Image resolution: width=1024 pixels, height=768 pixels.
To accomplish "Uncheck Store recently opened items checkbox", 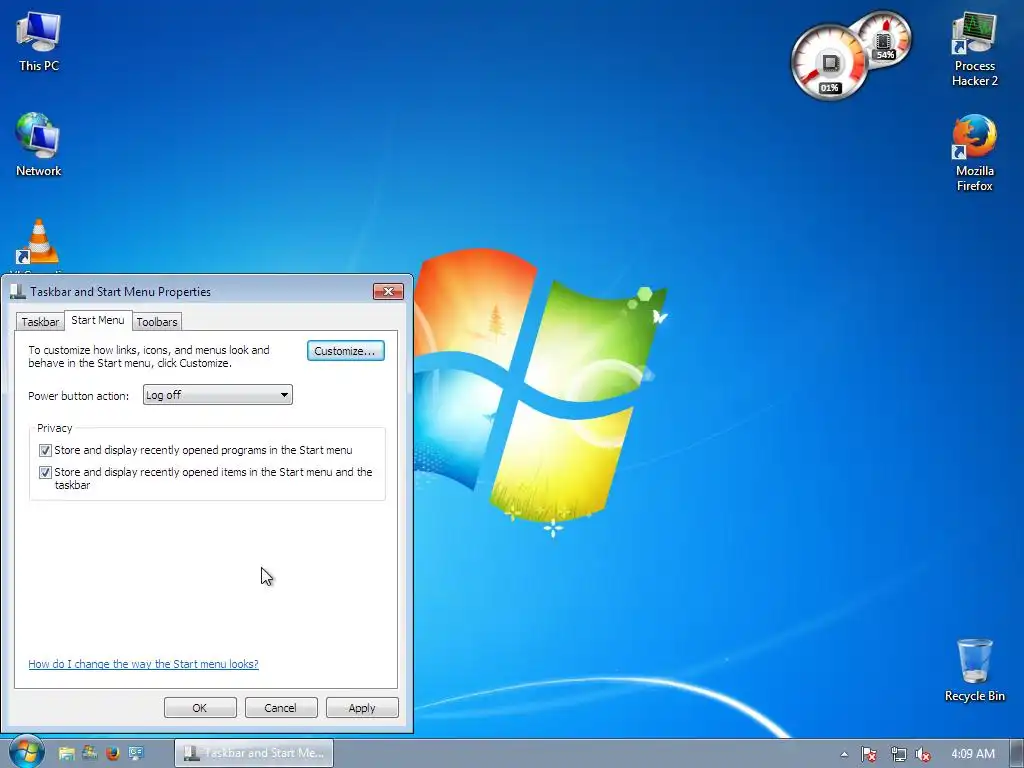I will (45, 472).
